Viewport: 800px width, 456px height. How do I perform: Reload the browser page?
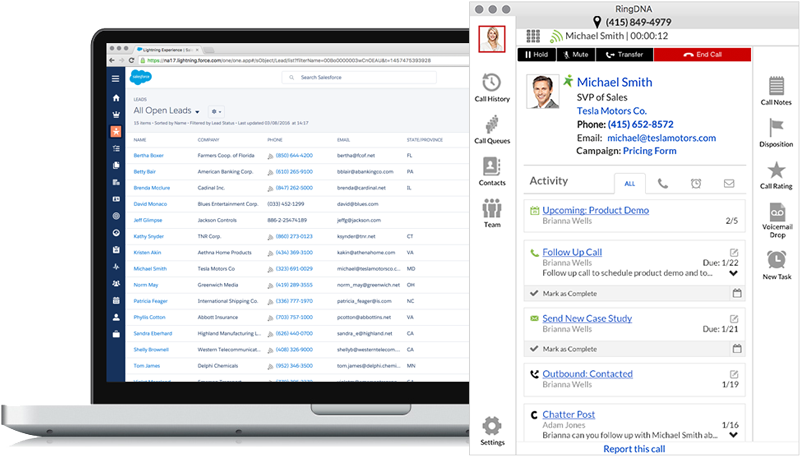[132, 60]
